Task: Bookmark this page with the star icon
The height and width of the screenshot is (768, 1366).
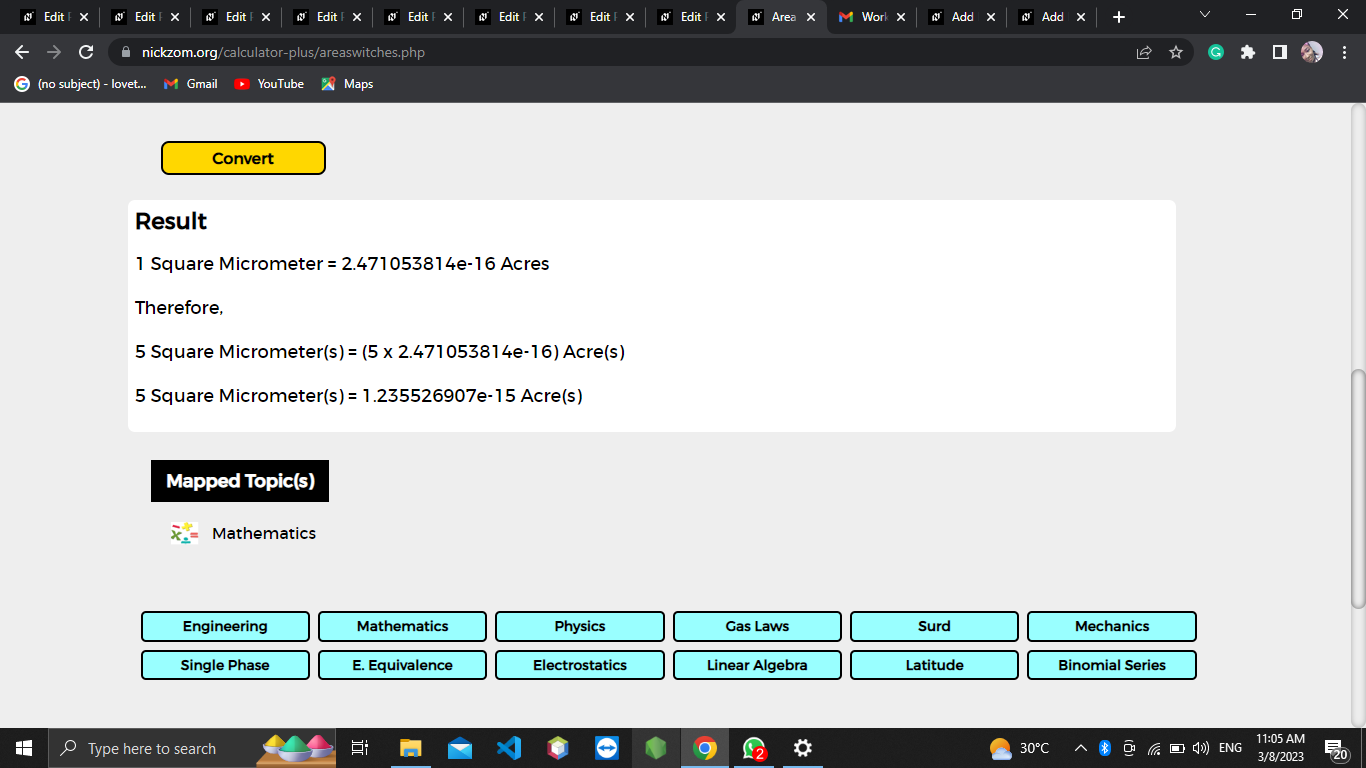Action: [x=1176, y=52]
